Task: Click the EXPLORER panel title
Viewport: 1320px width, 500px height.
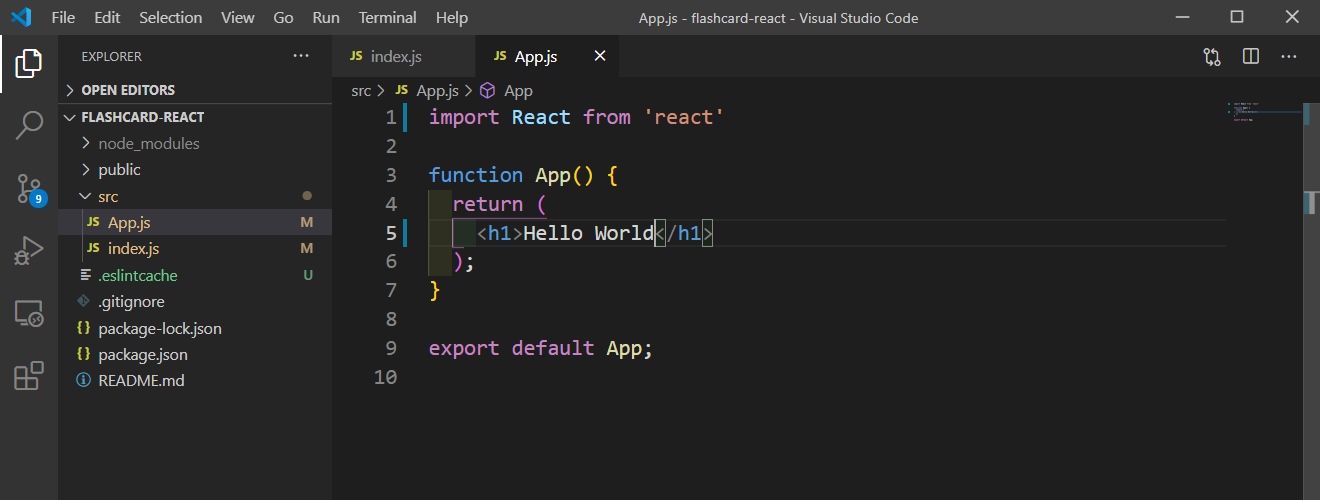Action: point(111,57)
